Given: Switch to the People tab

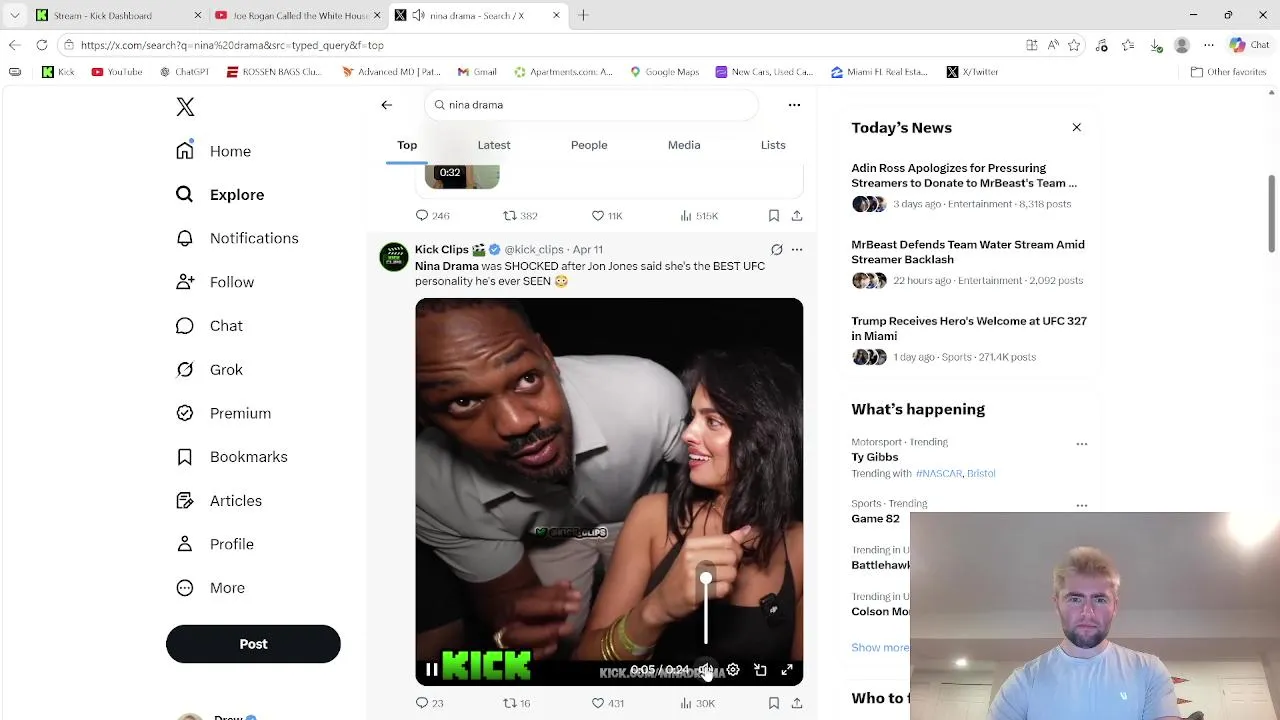Looking at the screenshot, I should pyautogui.click(x=589, y=145).
